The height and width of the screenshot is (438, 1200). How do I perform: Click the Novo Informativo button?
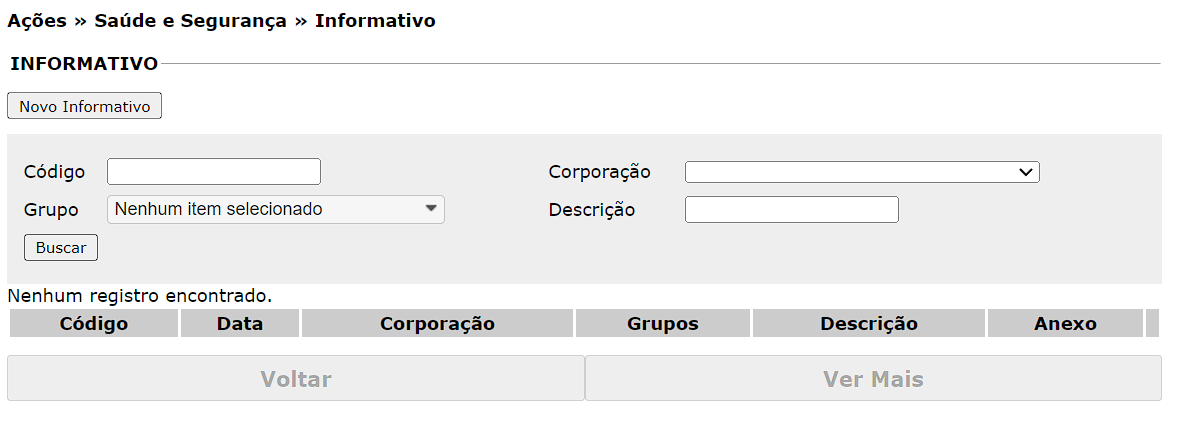coord(84,106)
